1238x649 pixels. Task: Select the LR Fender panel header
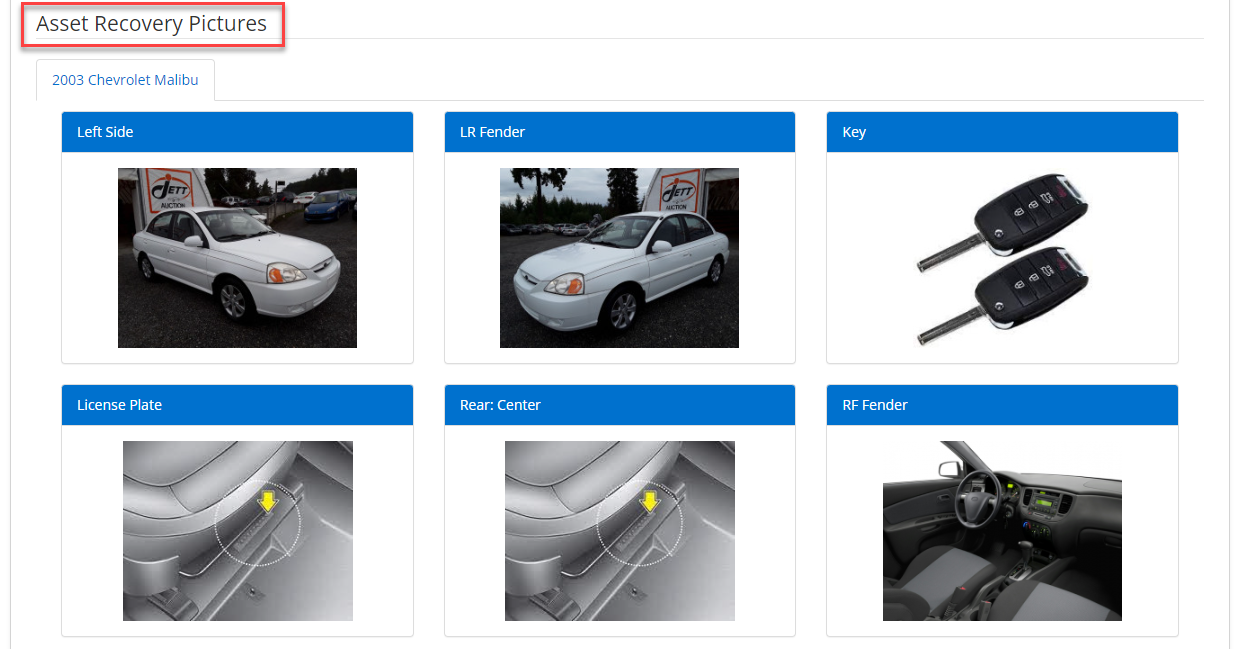click(620, 132)
